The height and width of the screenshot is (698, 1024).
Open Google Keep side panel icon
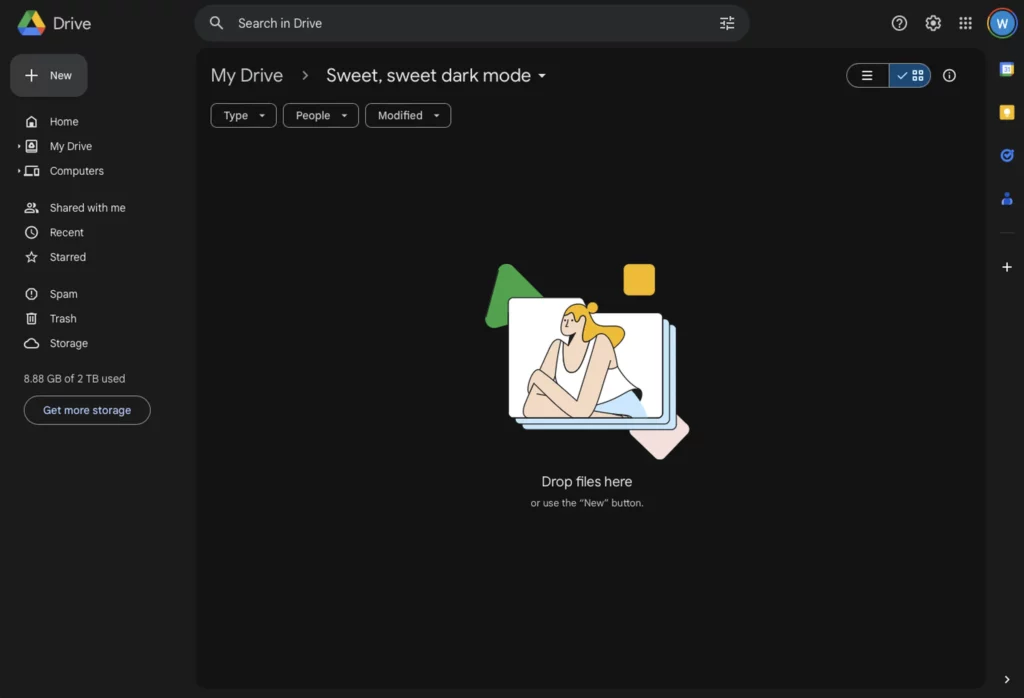pyautogui.click(x=1007, y=112)
